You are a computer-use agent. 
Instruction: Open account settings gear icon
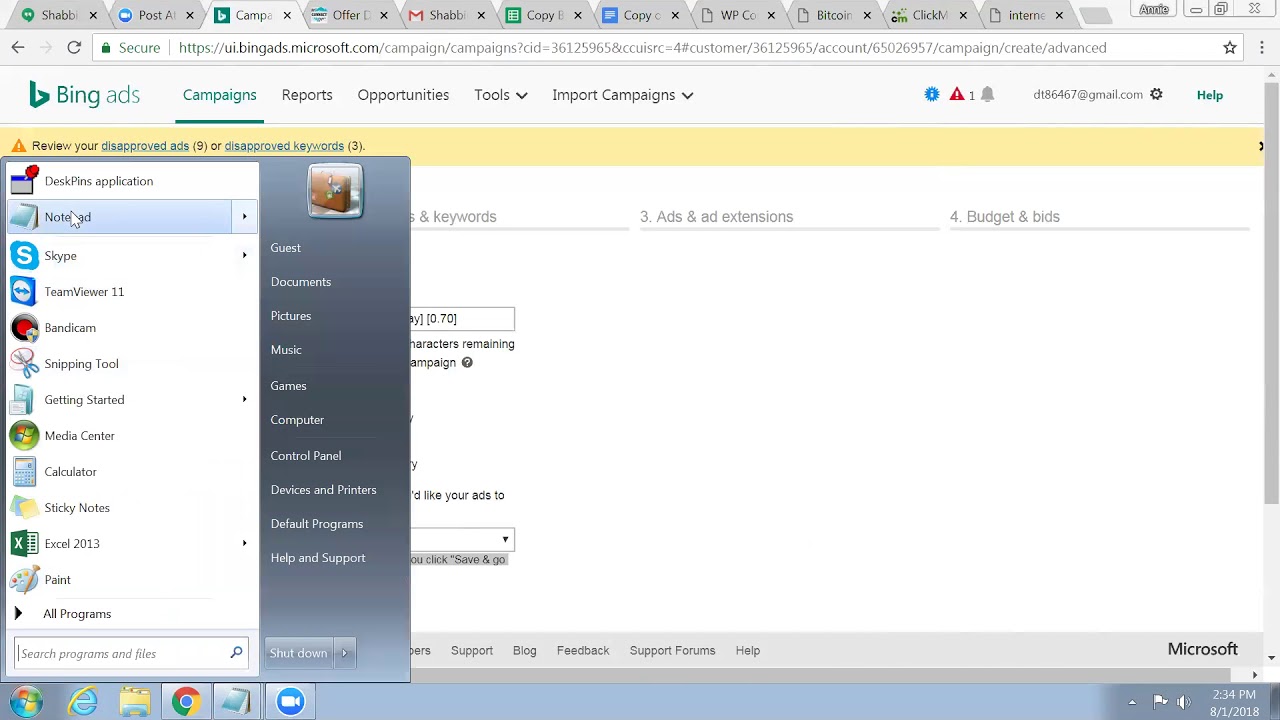(1156, 94)
